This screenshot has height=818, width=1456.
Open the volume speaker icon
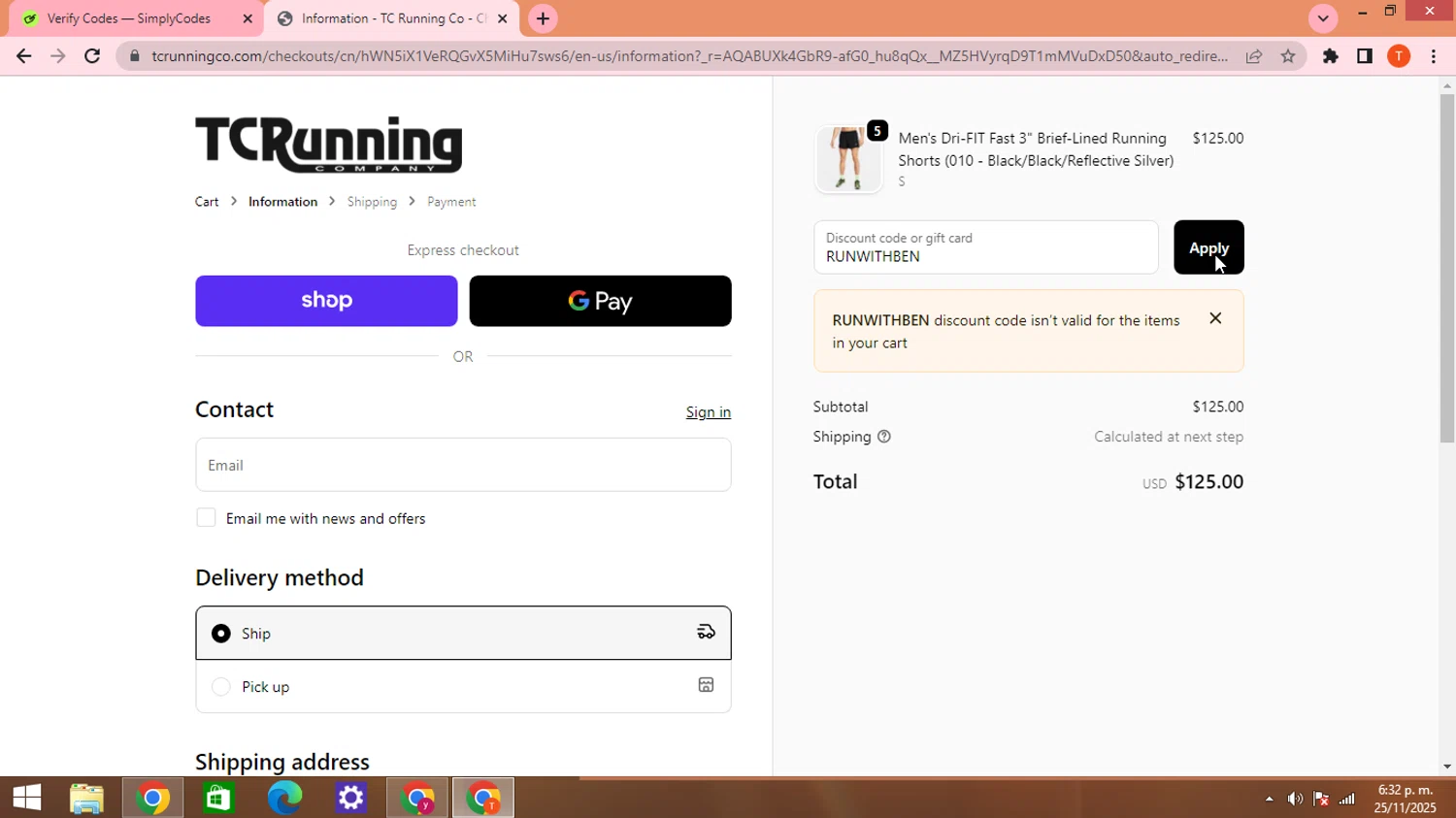[1295, 799]
